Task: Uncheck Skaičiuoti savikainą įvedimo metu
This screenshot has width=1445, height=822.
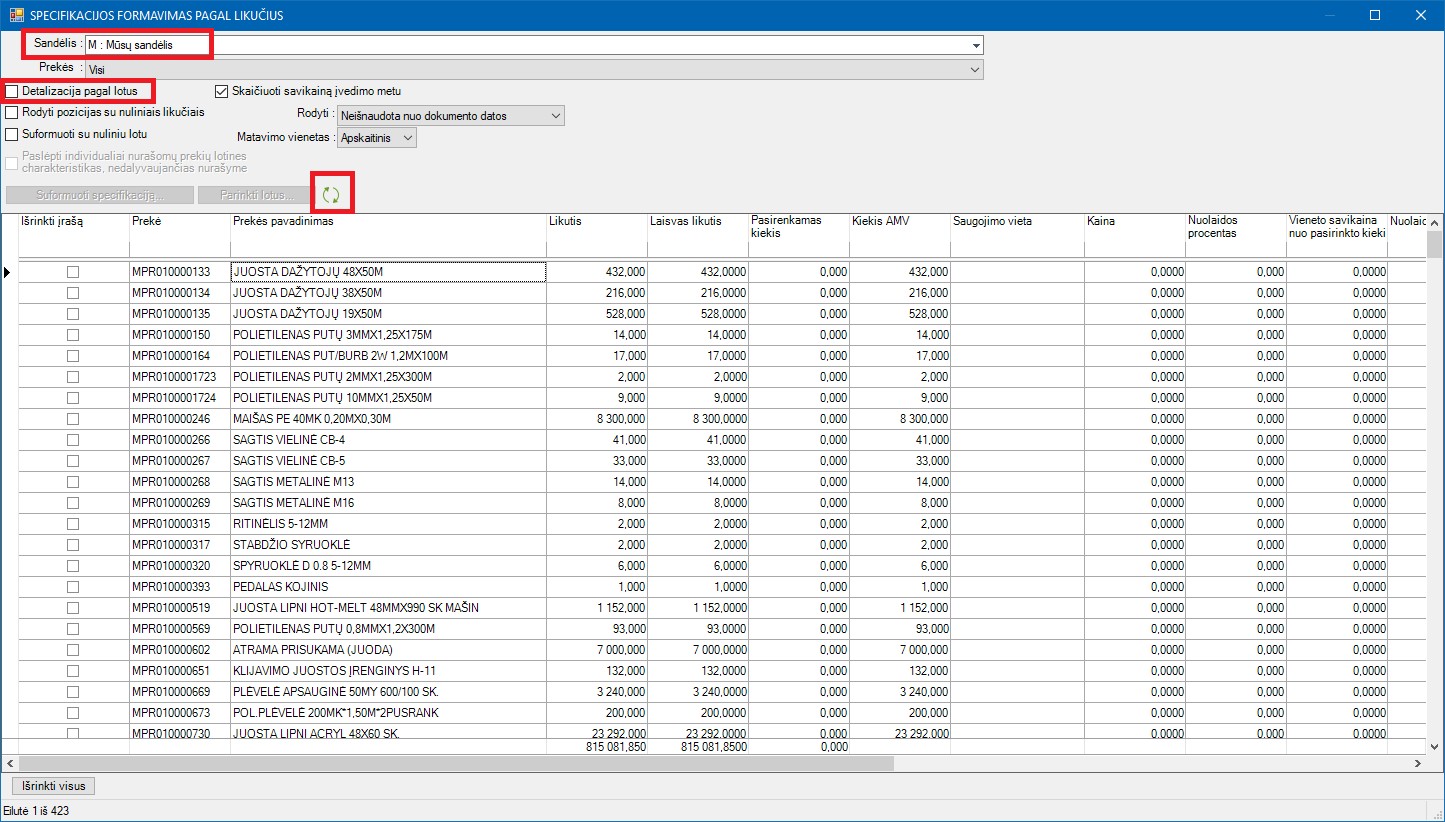Action: (x=223, y=91)
